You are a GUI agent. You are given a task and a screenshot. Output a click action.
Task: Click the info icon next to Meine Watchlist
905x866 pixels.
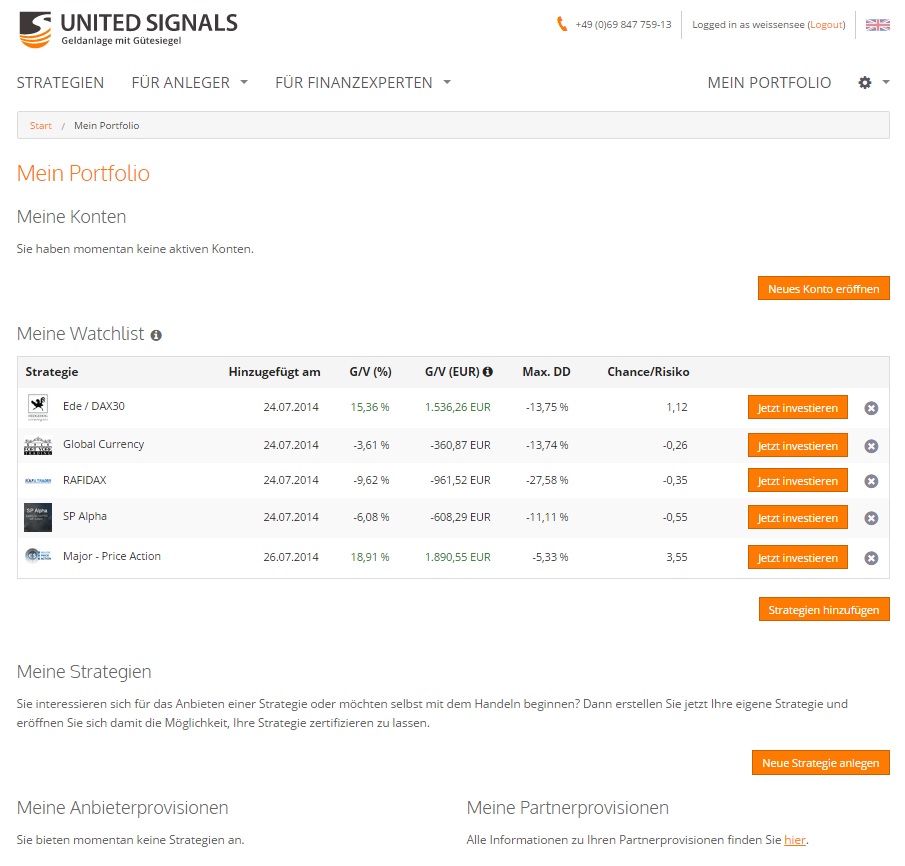[156, 335]
